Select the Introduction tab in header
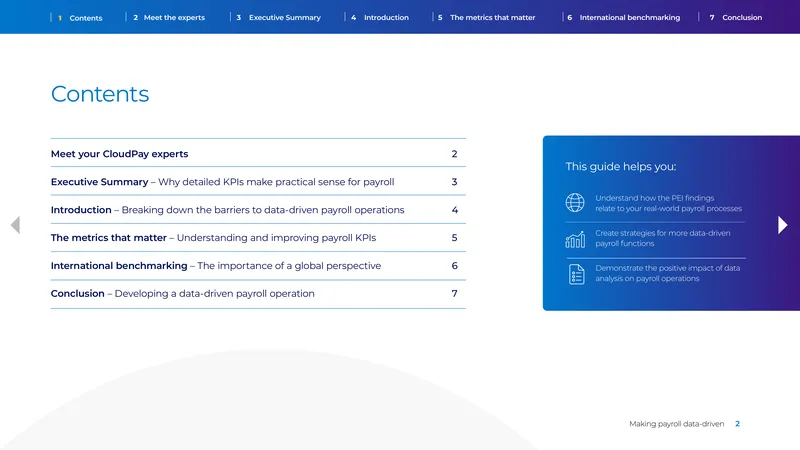The image size is (800, 450). point(380,17)
